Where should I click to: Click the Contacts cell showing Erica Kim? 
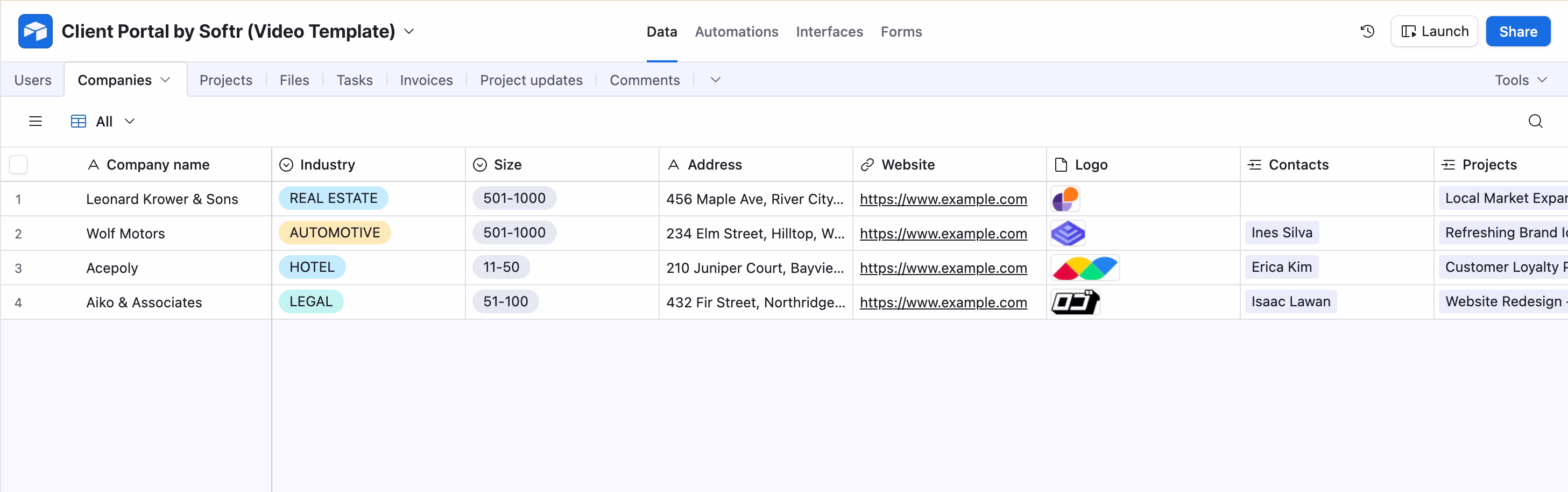tap(1281, 268)
